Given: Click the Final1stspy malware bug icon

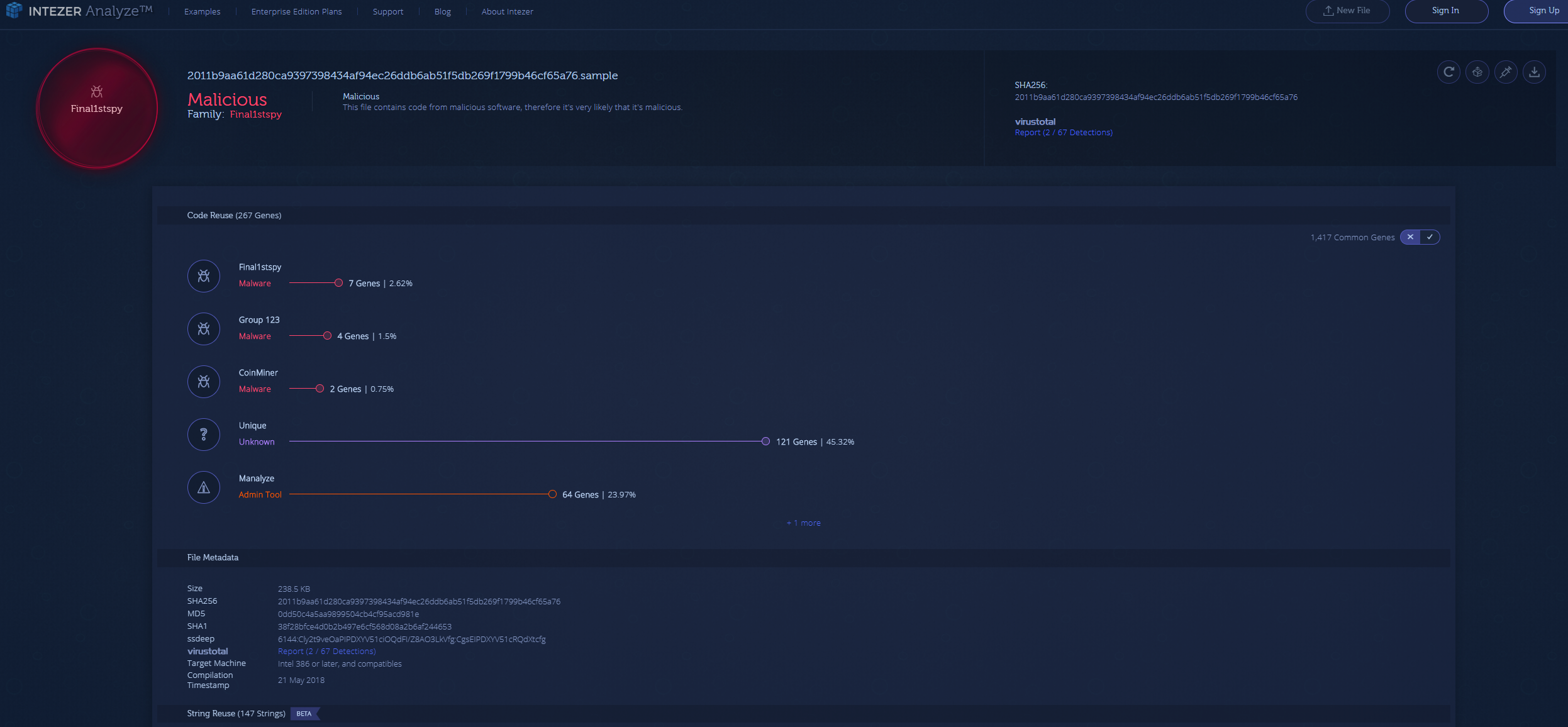Looking at the screenshot, I should pos(204,276).
